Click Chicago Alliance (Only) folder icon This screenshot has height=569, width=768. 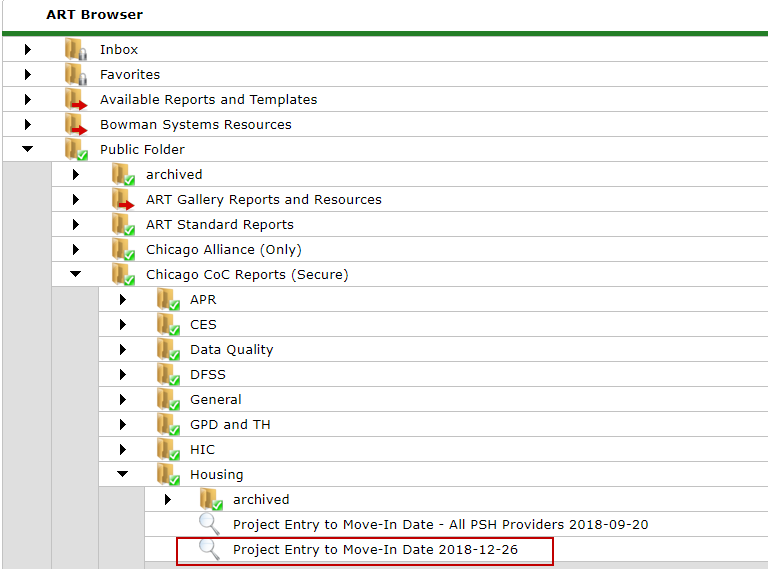click(x=123, y=249)
